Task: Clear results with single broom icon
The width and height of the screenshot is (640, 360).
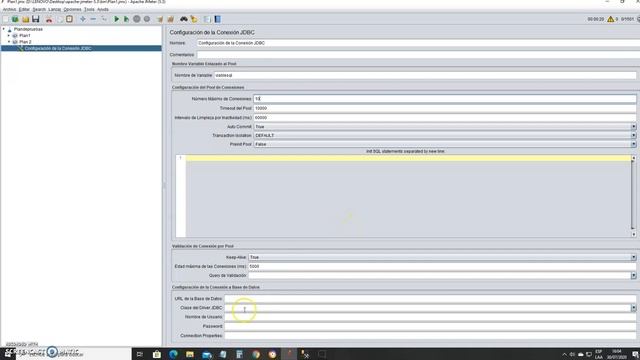Action: (x=160, y=19)
